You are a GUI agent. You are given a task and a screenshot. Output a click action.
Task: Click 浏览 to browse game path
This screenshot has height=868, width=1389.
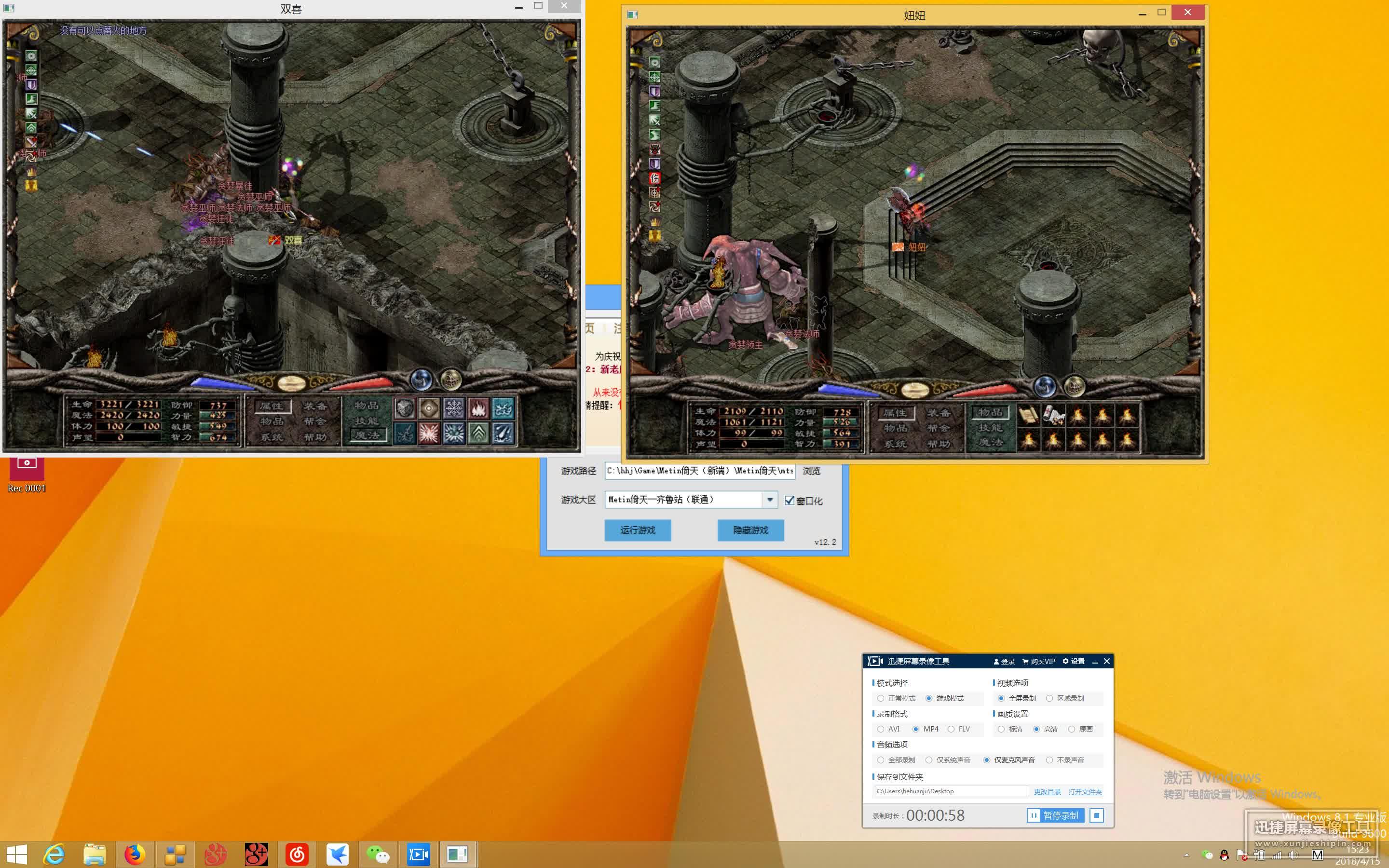point(812,471)
